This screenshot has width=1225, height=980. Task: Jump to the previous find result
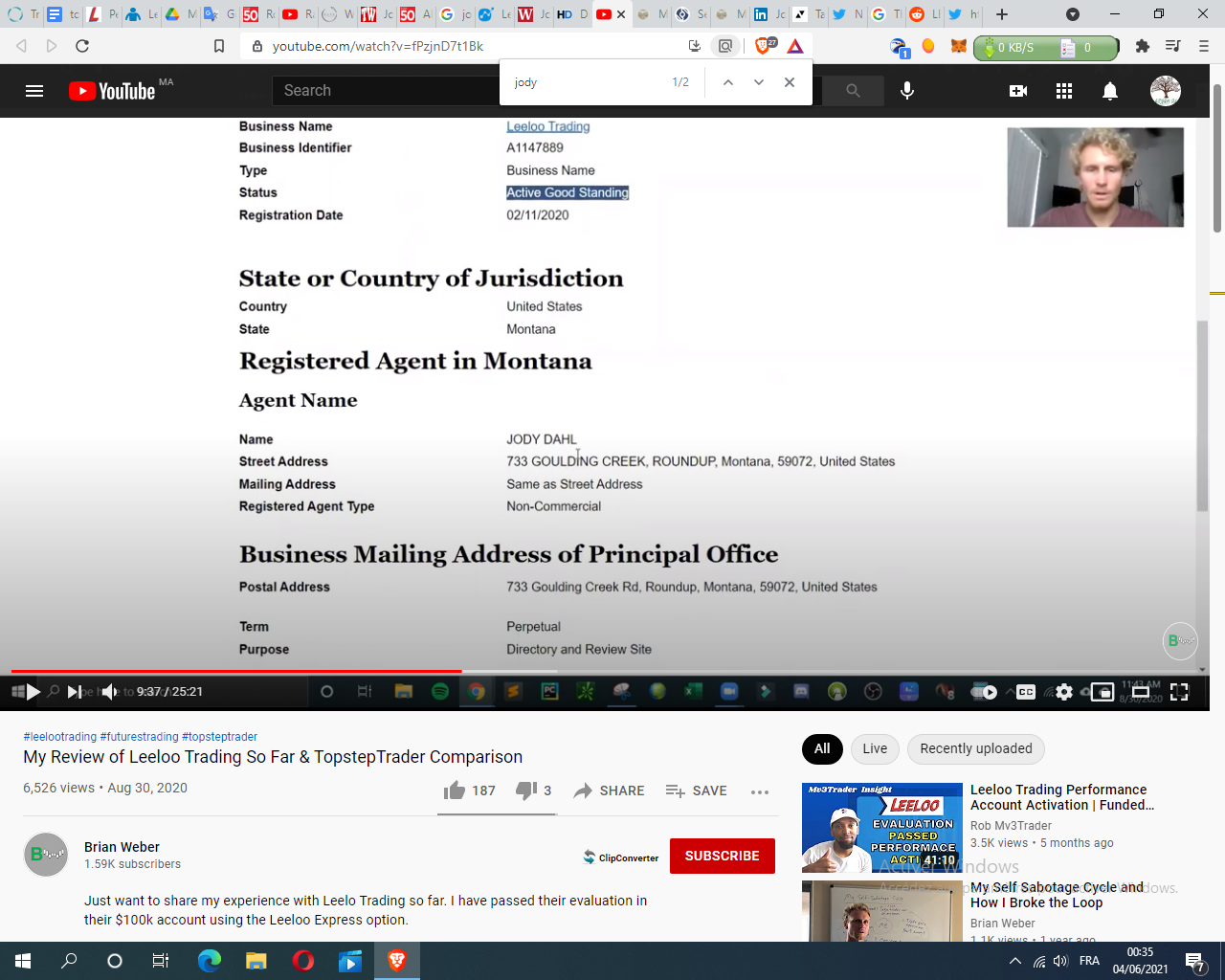point(728,82)
